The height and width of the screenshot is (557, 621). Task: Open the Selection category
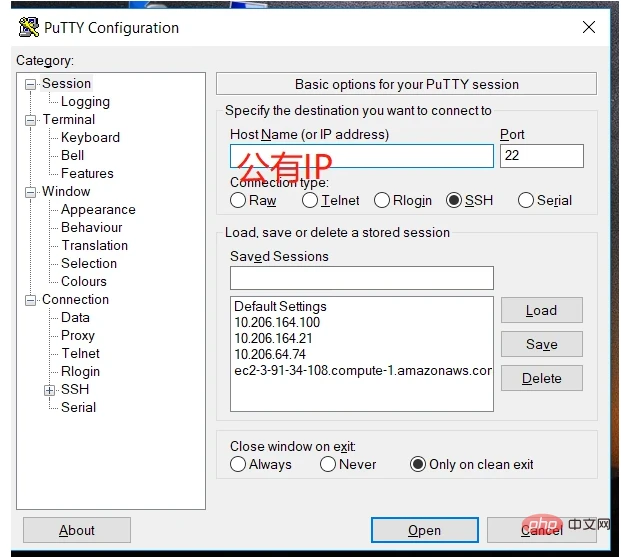coord(89,263)
